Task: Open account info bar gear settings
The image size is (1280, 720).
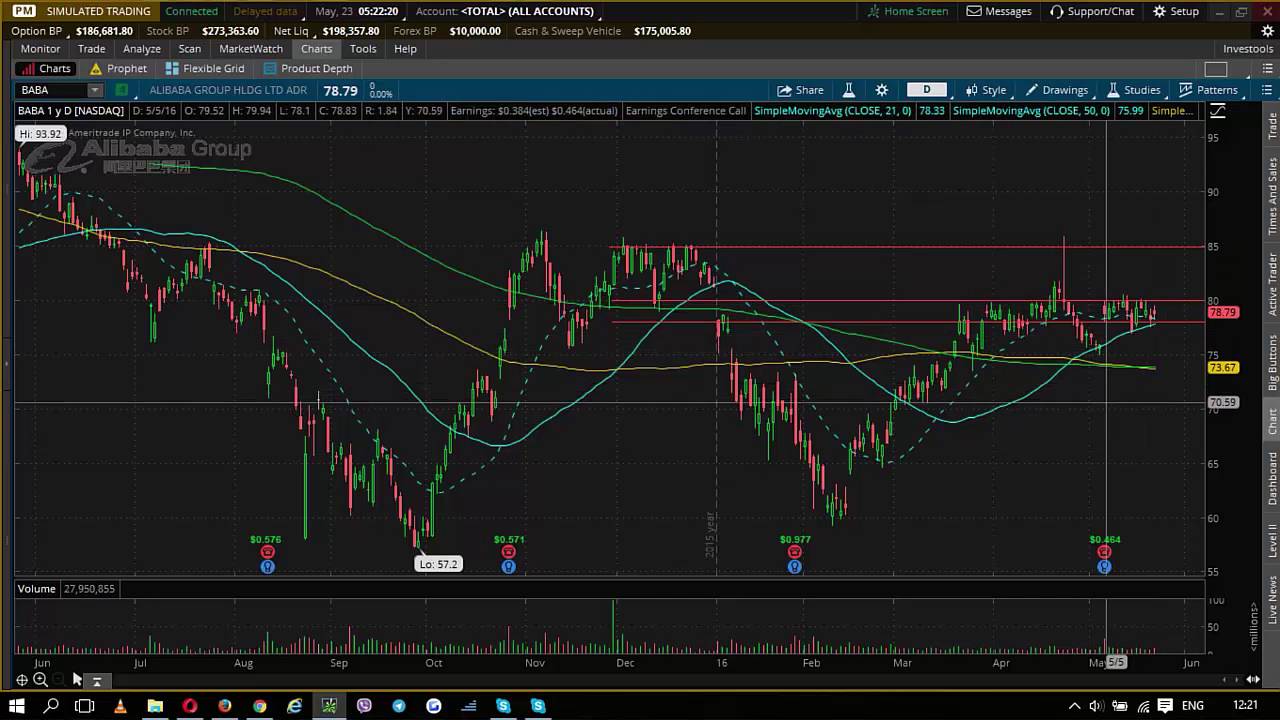Action: coord(1268,31)
